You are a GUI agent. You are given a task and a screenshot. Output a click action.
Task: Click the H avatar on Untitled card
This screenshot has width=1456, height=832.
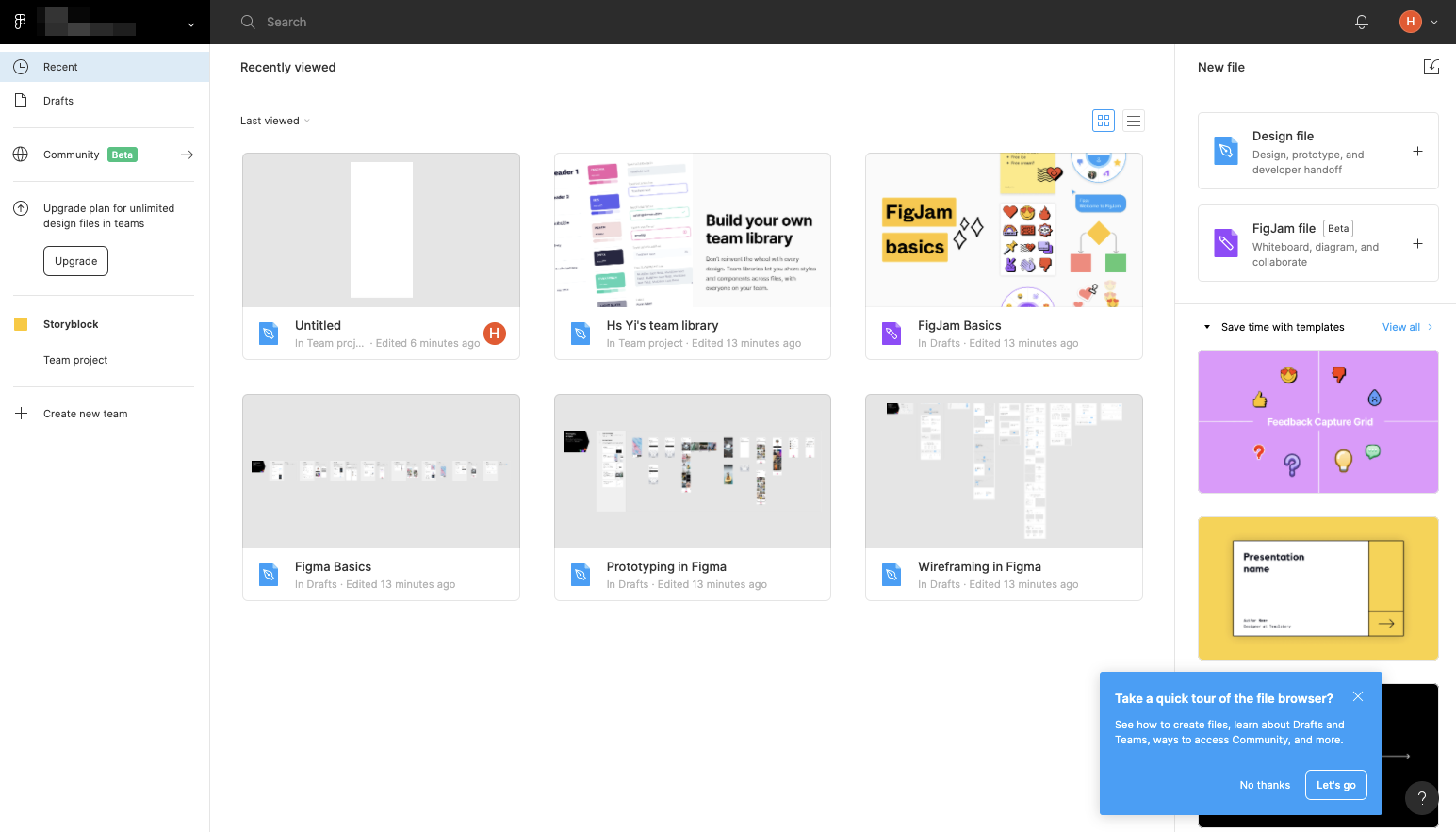click(x=495, y=333)
